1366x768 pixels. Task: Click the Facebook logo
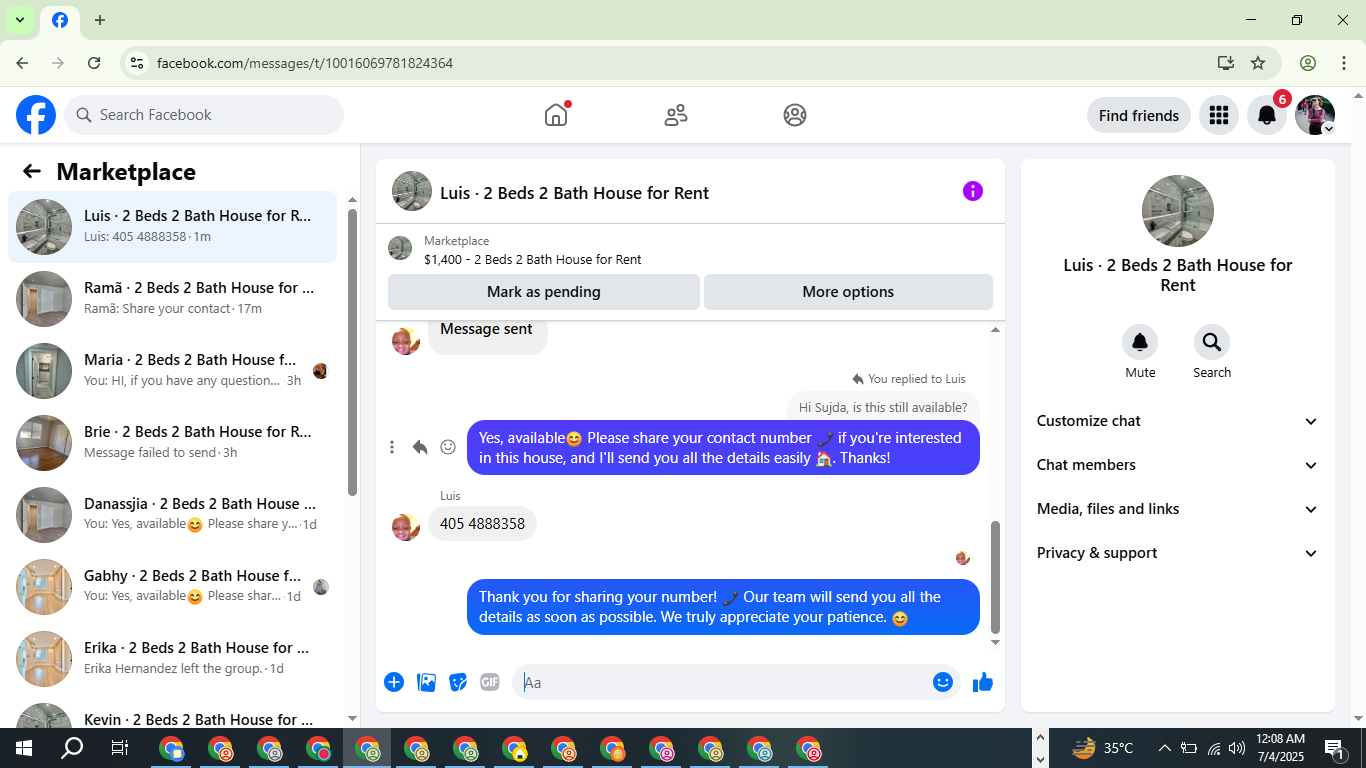coord(36,115)
